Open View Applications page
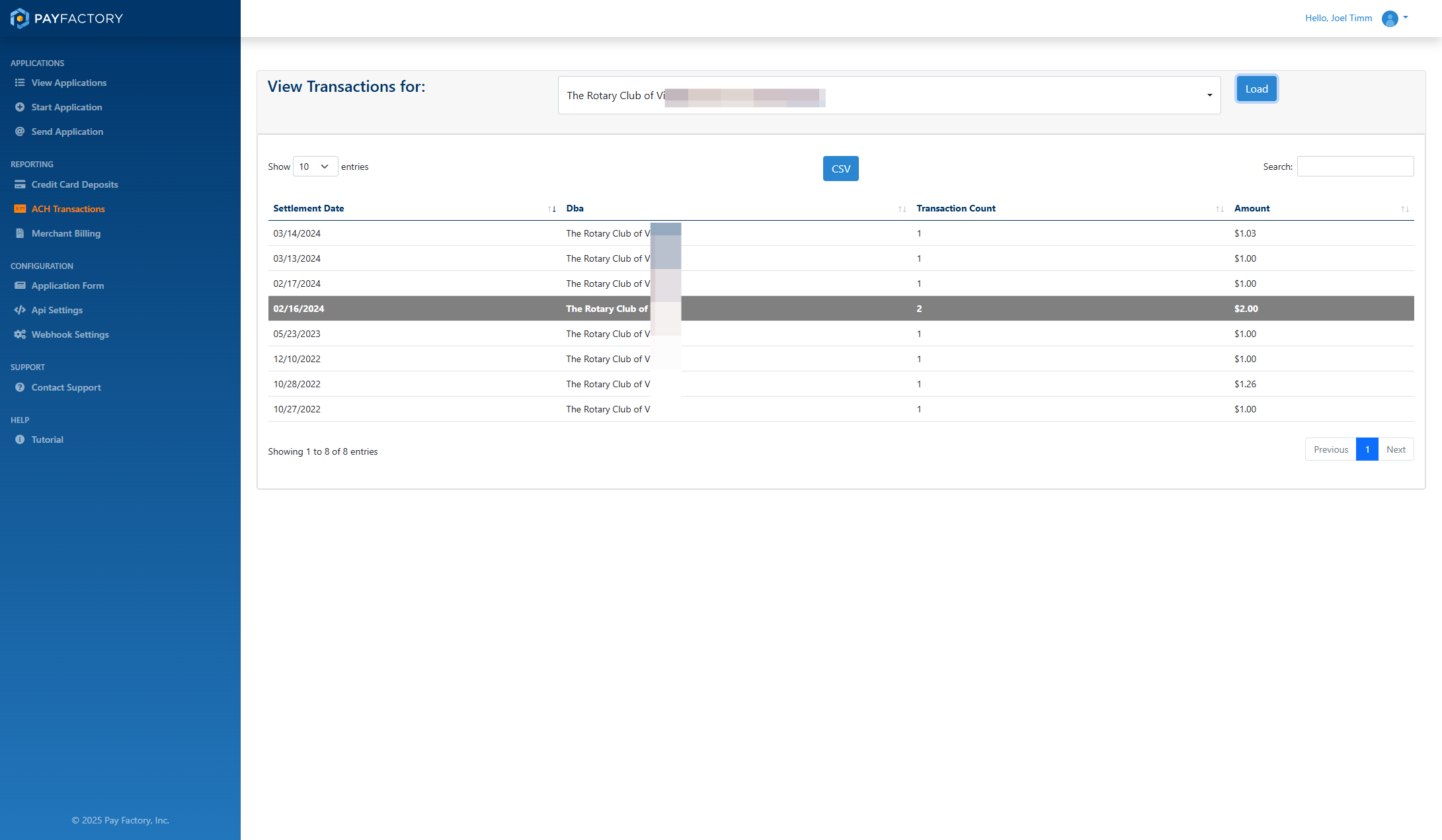 (69, 83)
